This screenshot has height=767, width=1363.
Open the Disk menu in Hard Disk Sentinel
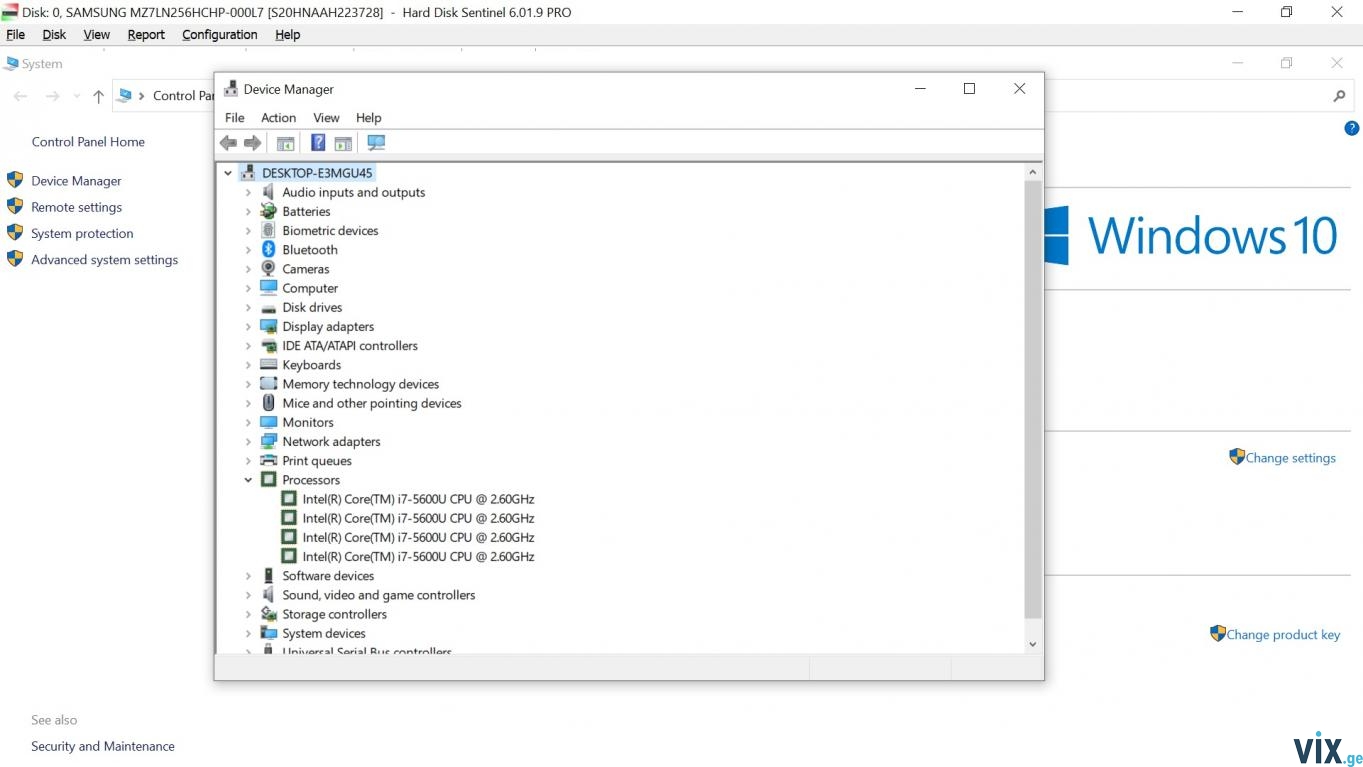coord(54,34)
